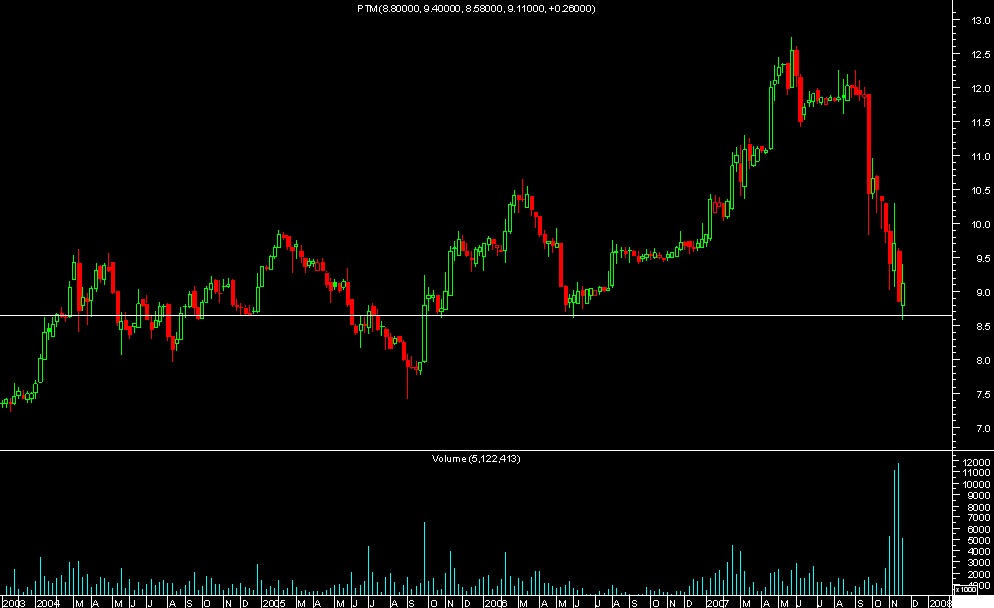Select the 11.5 price axis label

[981, 122]
